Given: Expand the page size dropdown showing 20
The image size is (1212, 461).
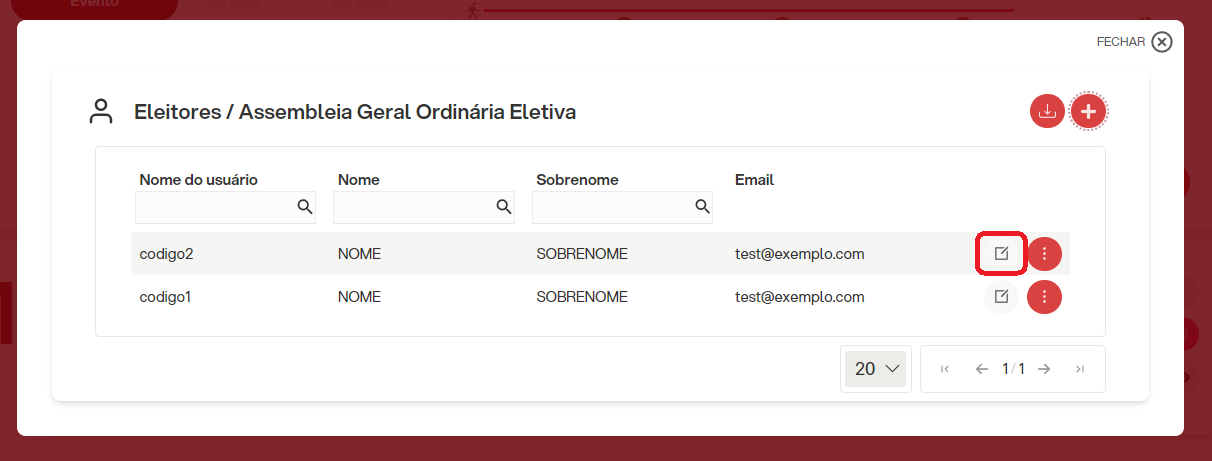Looking at the screenshot, I should point(876,369).
